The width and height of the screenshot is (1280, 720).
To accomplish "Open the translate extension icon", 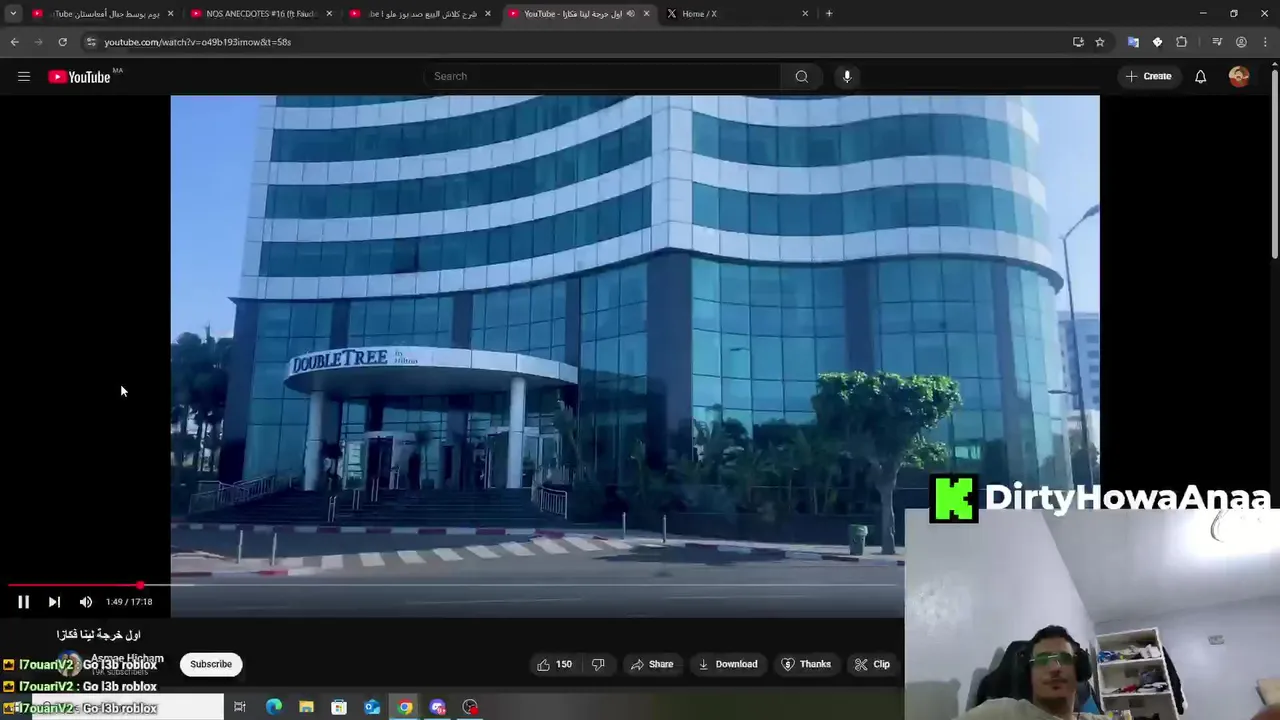I will coord(1133,42).
